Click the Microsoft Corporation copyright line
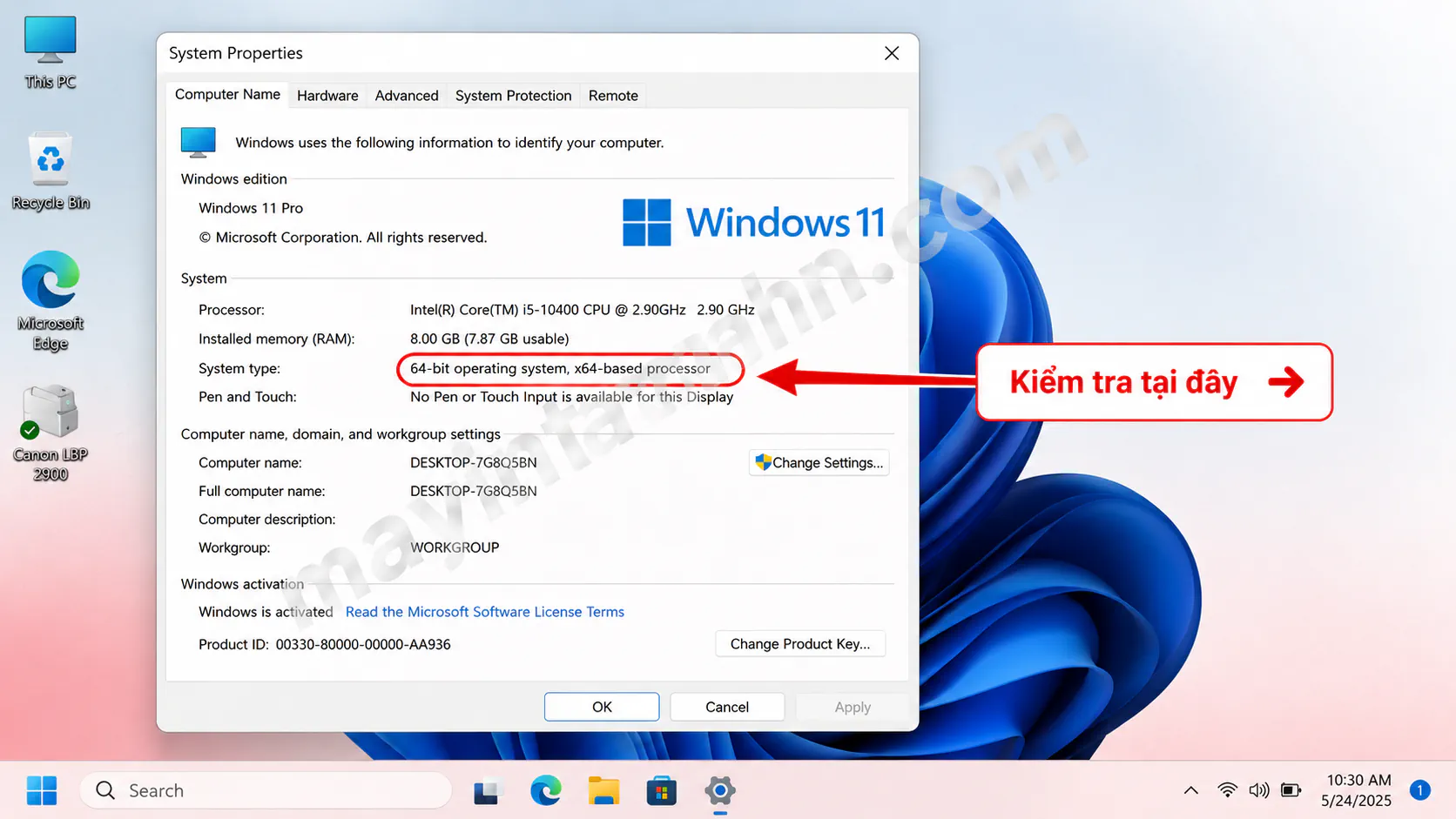1456x819 pixels. [x=343, y=238]
